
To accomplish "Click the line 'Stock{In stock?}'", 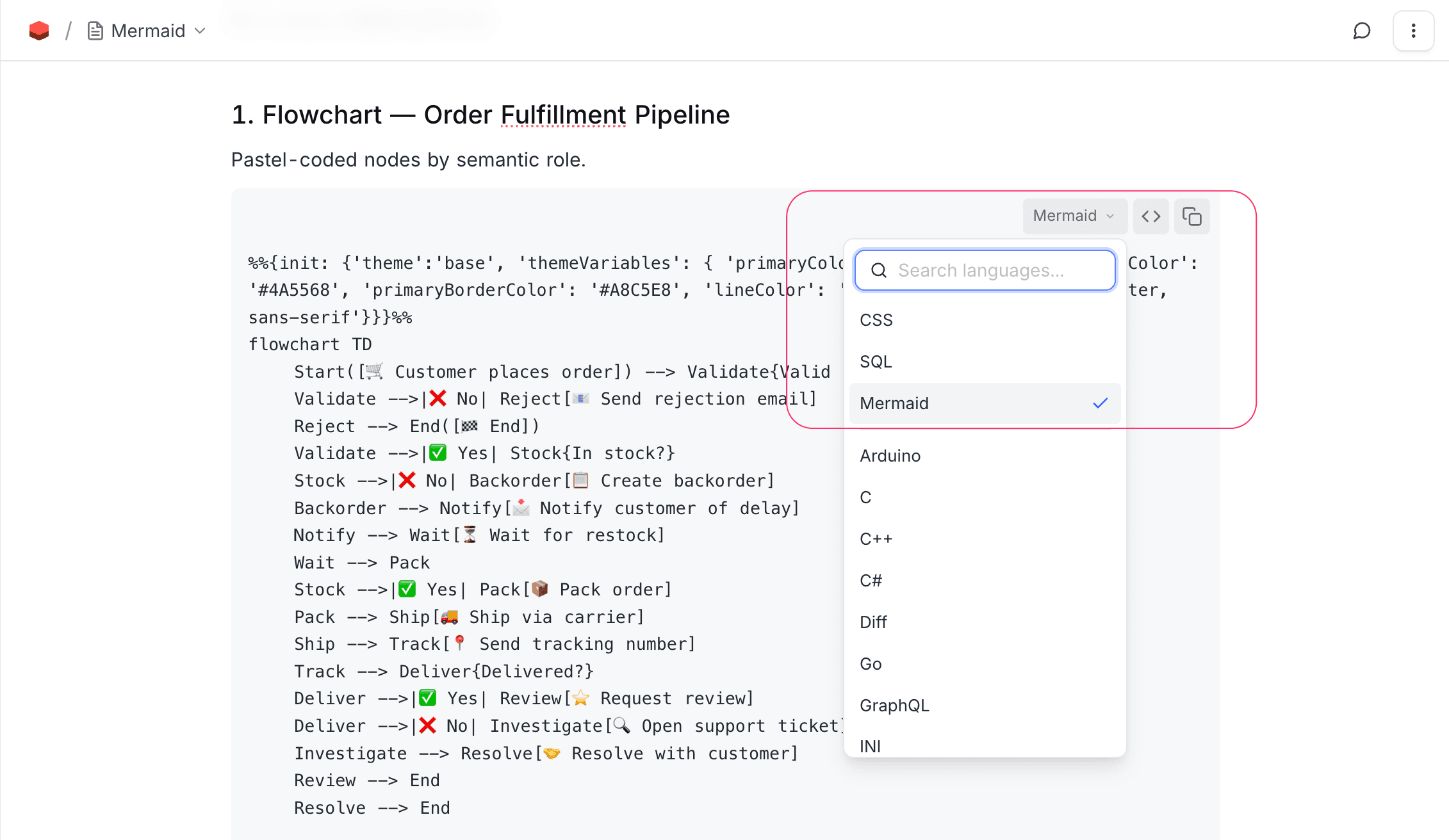I will point(485,453).
